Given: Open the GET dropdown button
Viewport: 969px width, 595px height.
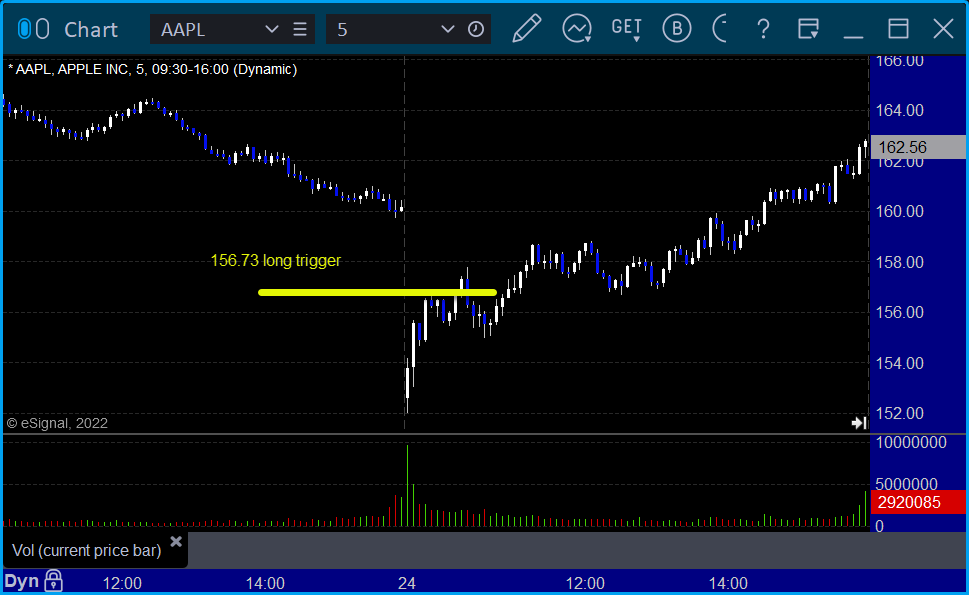Looking at the screenshot, I should click(x=626, y=28).
